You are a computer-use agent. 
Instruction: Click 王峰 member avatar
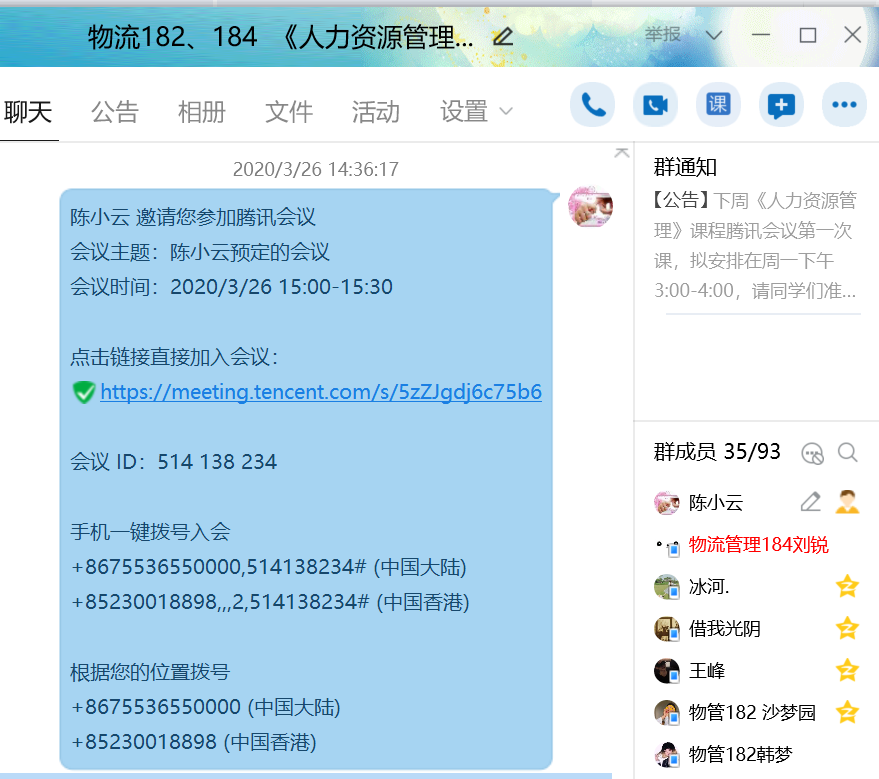pyautogui.click(x=667, y=670)
